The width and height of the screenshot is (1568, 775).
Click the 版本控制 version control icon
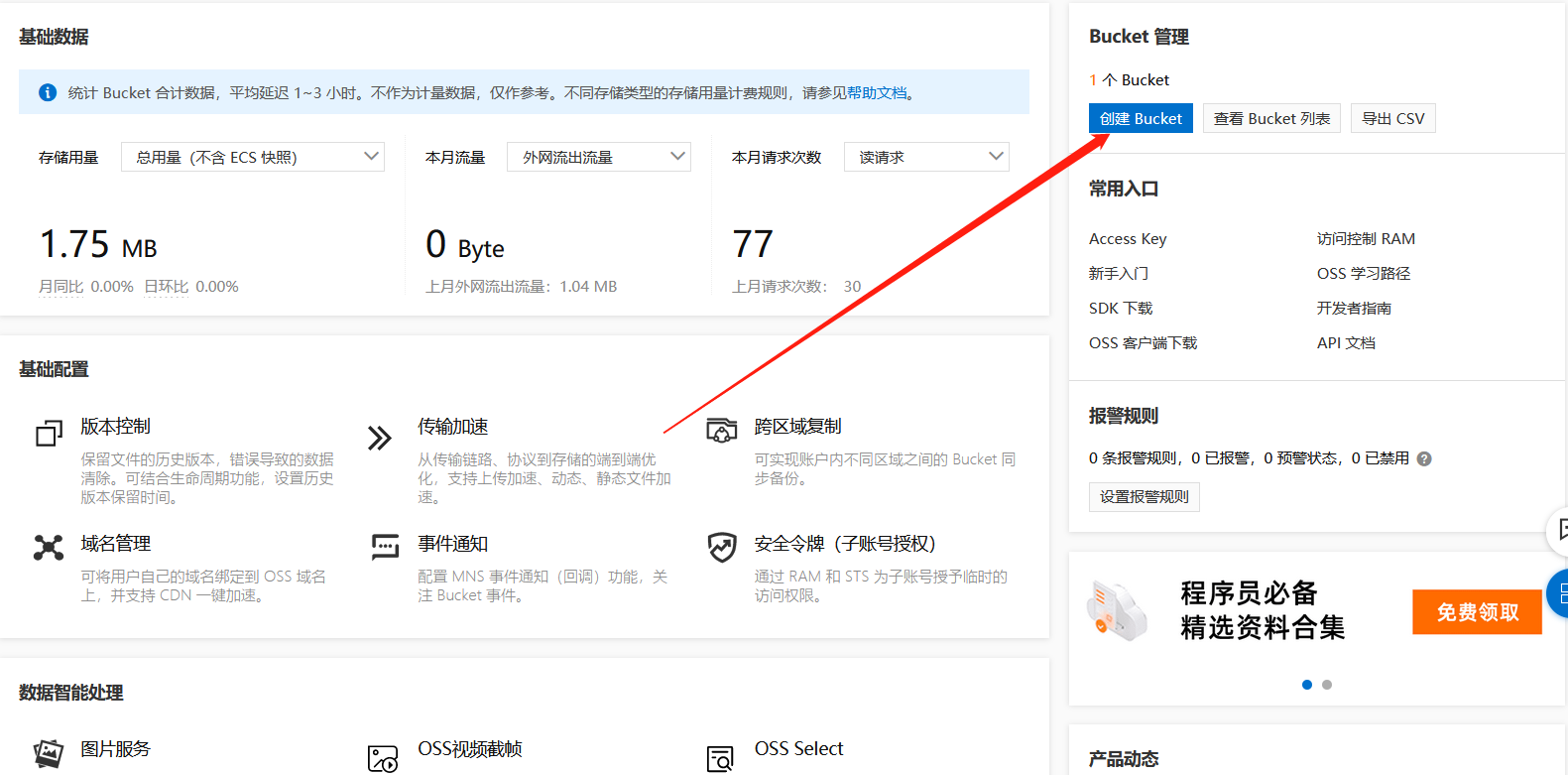pyautogui.click(x=49, y=434)
